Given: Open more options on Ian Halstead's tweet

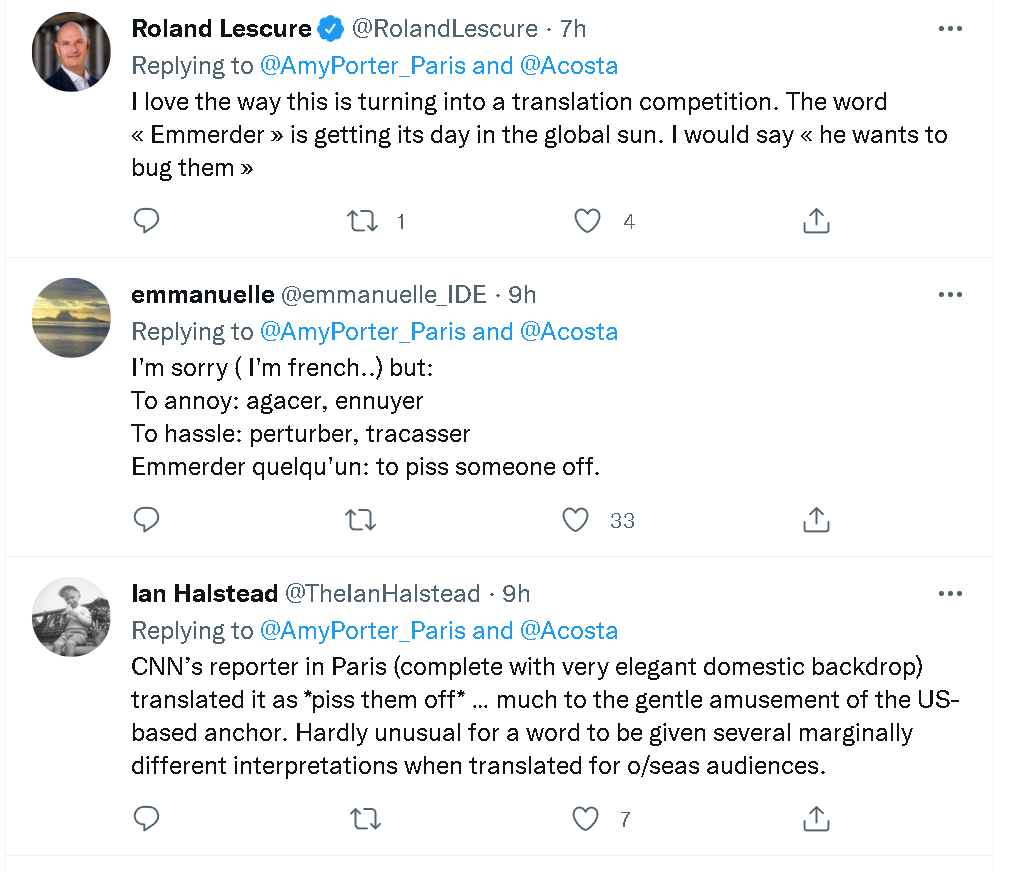Looking at the screenshot, I should point(949,593).
